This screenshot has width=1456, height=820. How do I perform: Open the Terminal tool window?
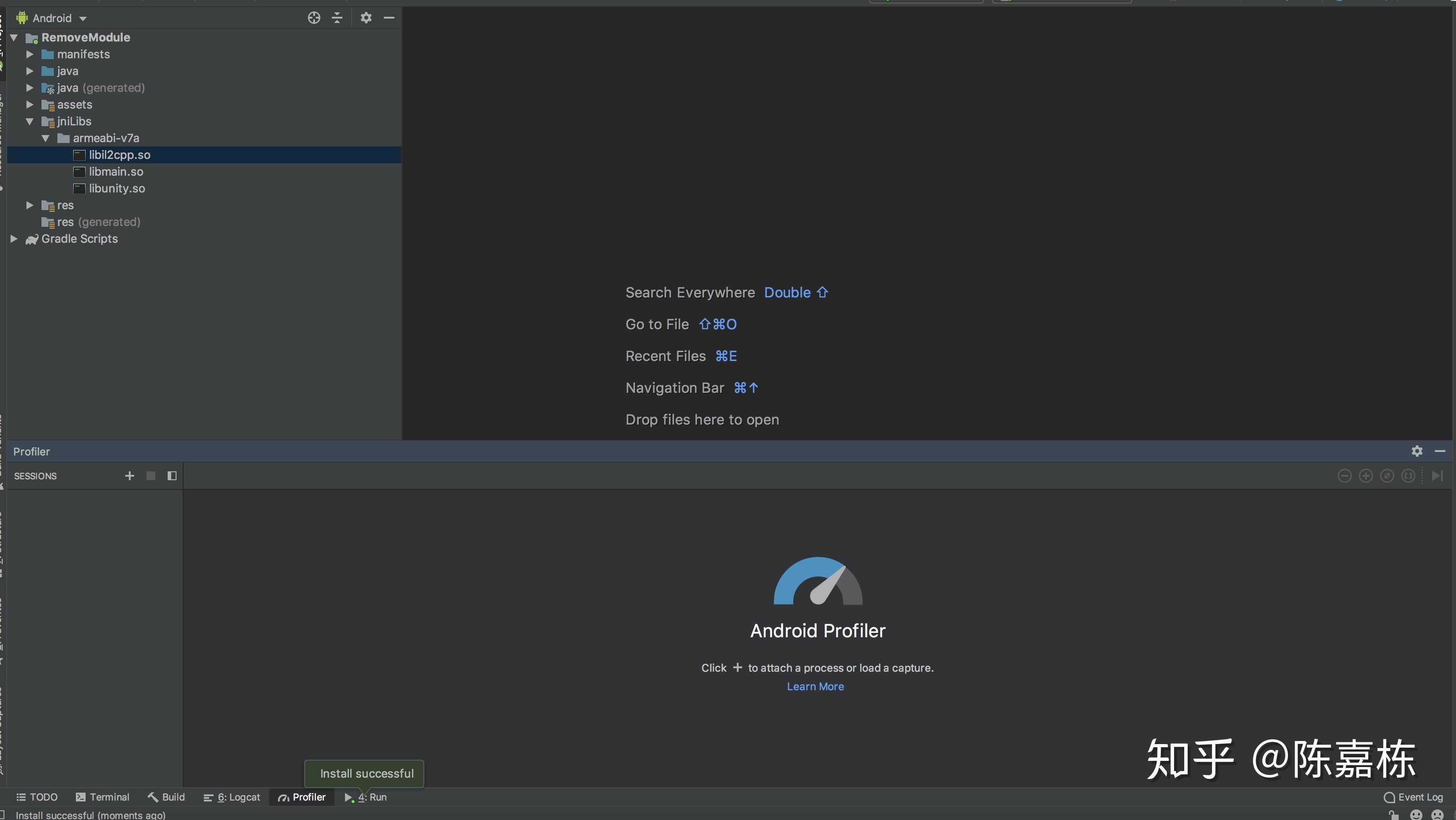[x=103, y=797]
